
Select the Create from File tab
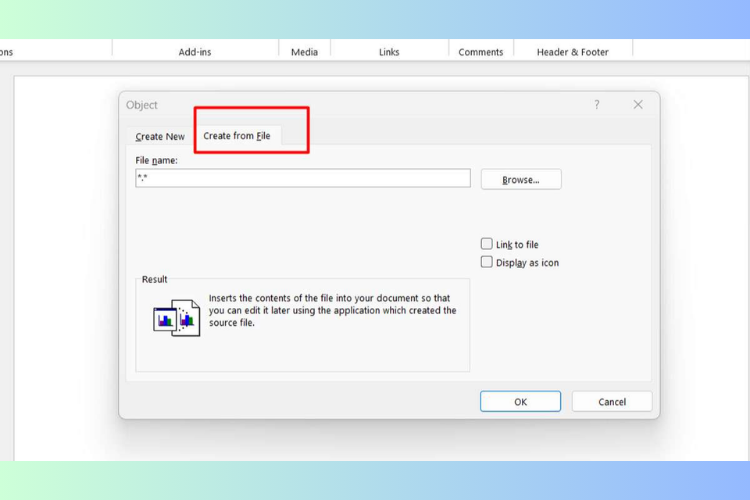click(x=237, y=136)
